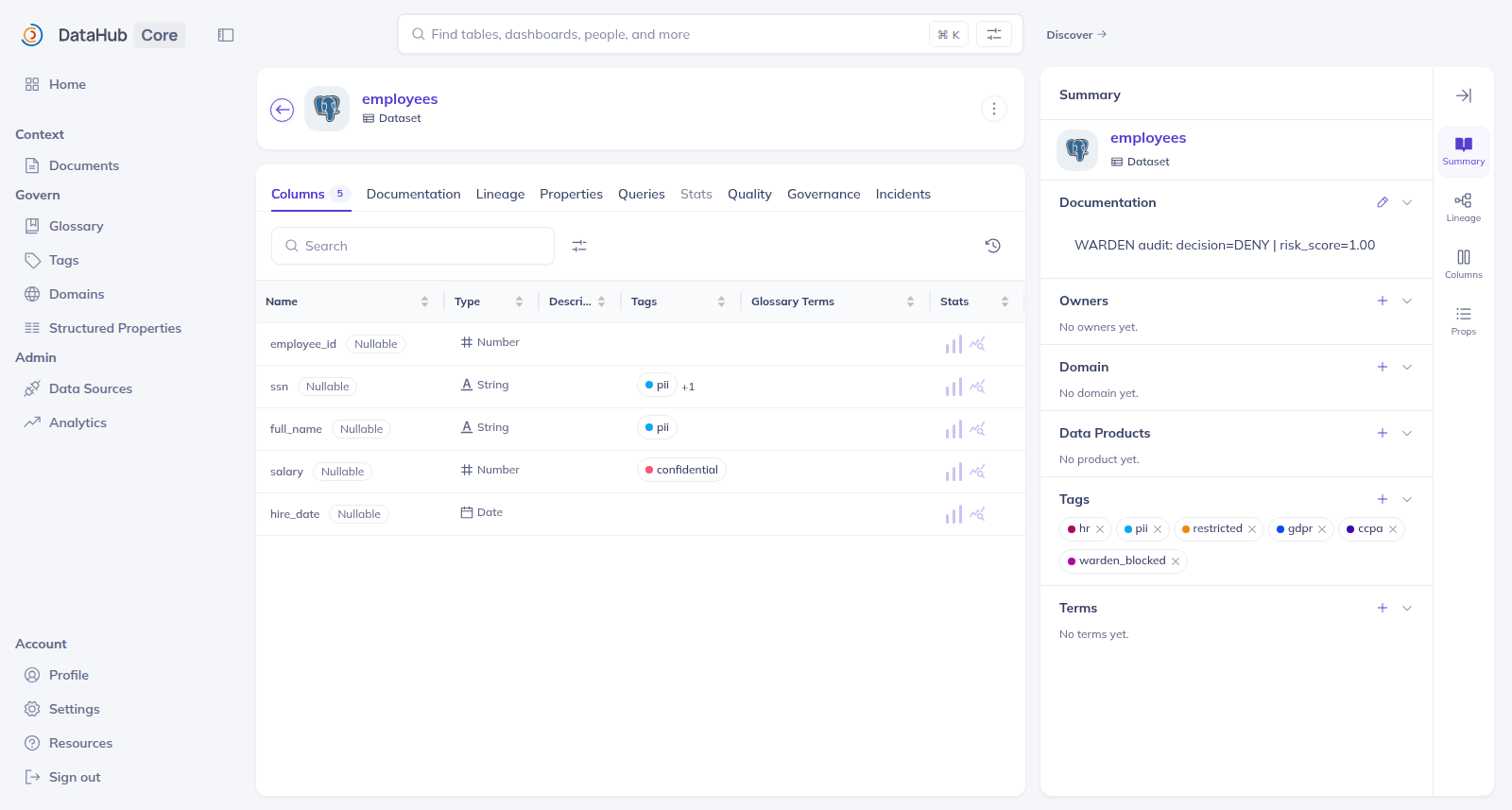
Task: Add an owner with the plus button
Action: coord(1383,301)
